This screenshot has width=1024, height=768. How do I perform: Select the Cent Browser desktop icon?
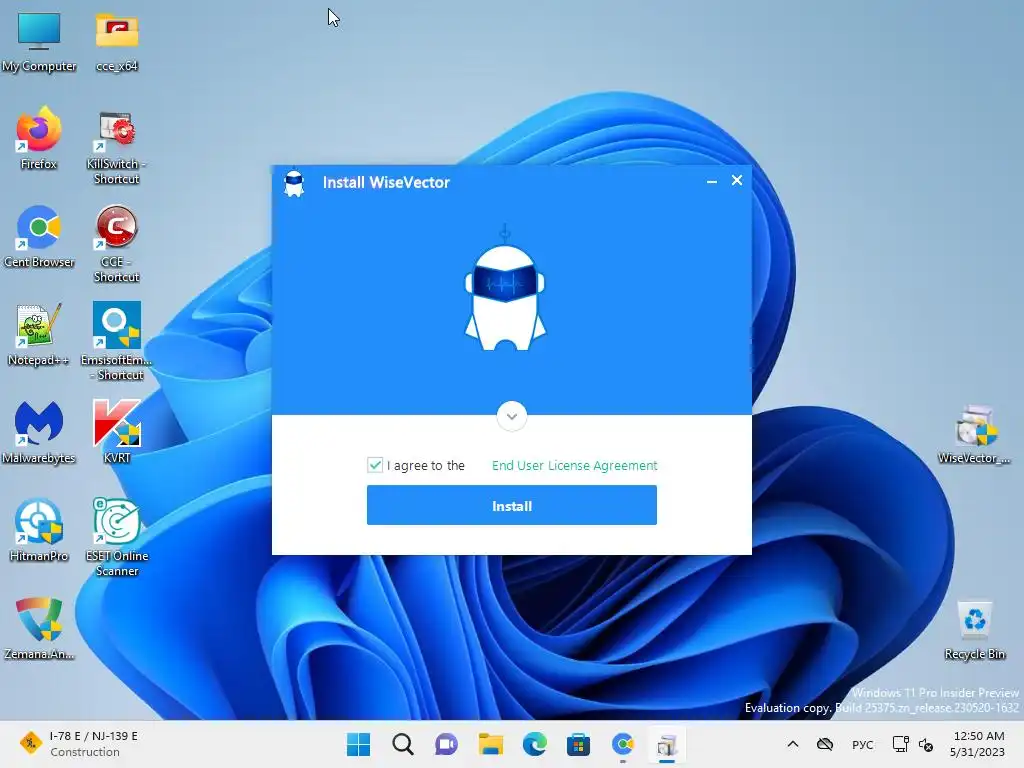click(39, 237)
